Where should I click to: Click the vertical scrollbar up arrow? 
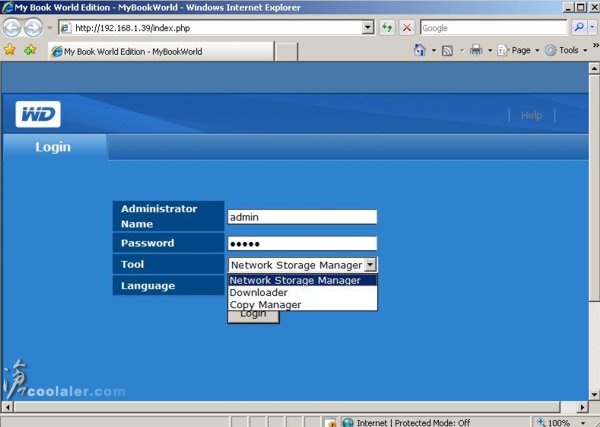pyautogui.click(x=594, y=68)
